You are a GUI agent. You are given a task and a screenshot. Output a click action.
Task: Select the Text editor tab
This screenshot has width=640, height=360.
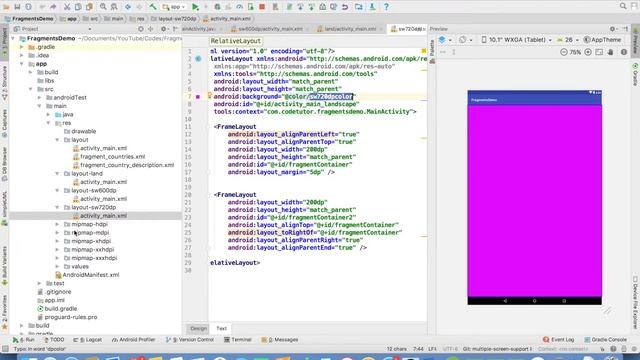[221, 329]
